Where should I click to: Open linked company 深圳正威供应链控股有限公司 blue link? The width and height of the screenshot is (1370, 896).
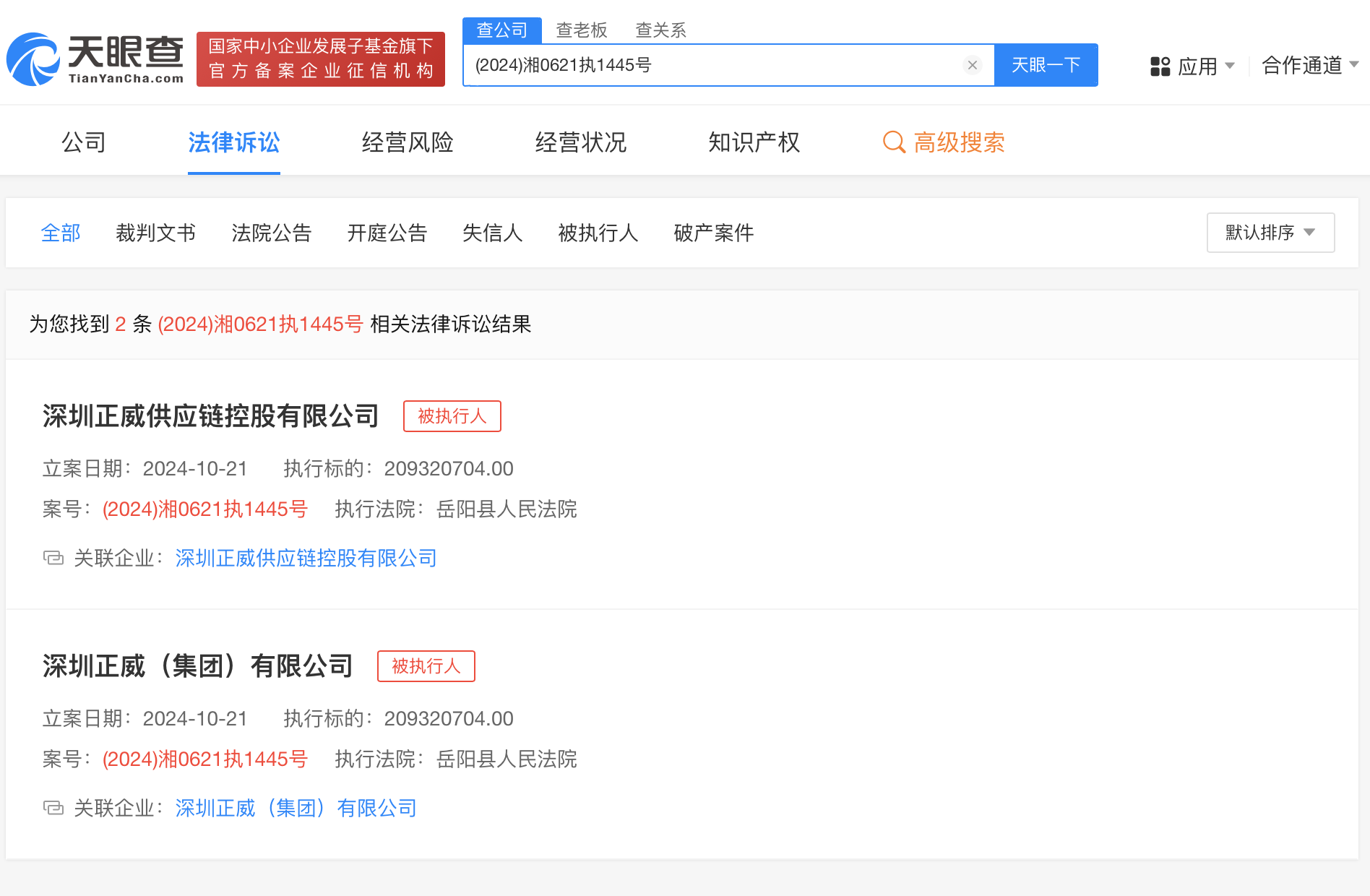306,558
